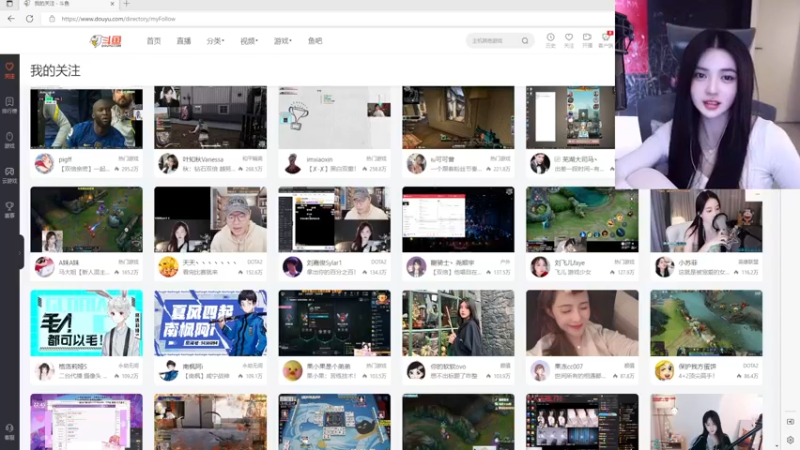Click the douyu.com address bar URL
Screen dimensions: 800x450
click(x=118, y=19)
